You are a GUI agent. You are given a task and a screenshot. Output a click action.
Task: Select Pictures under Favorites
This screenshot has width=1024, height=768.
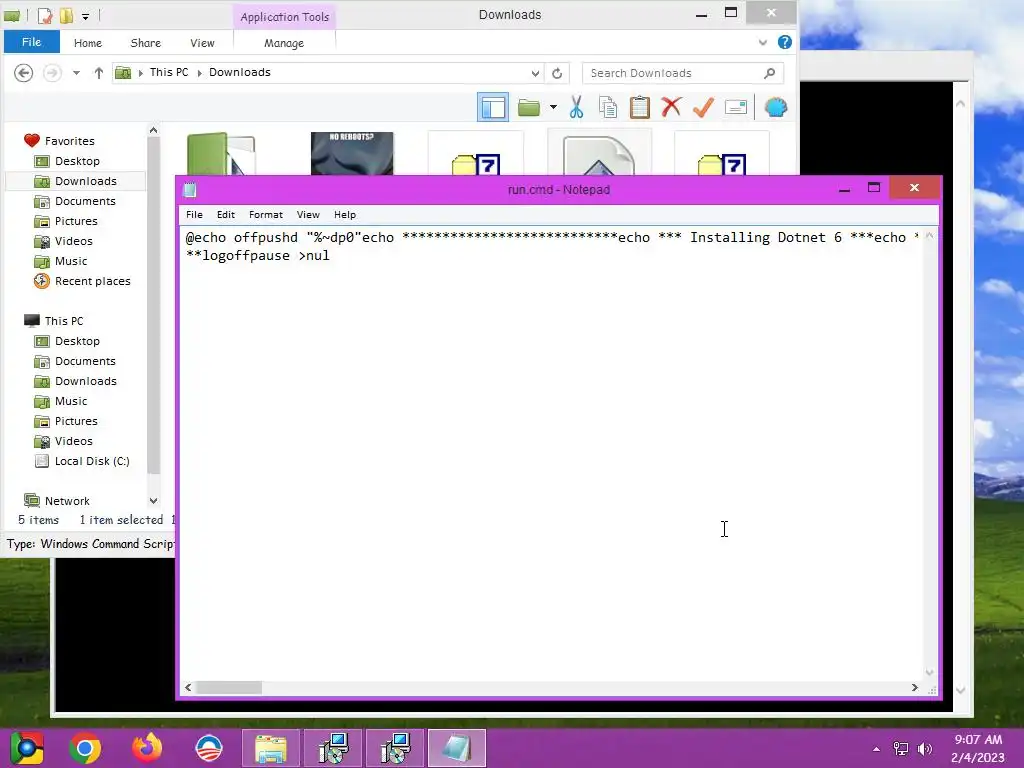click(x=76, y=221)
